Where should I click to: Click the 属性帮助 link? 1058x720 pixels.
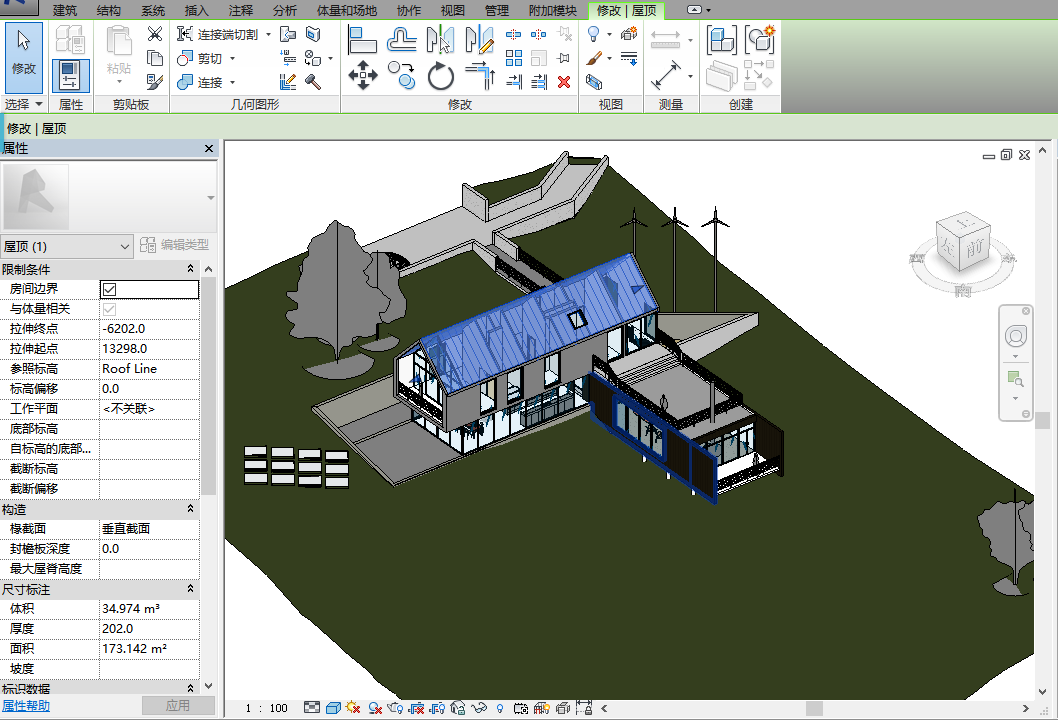coord(26,706)
